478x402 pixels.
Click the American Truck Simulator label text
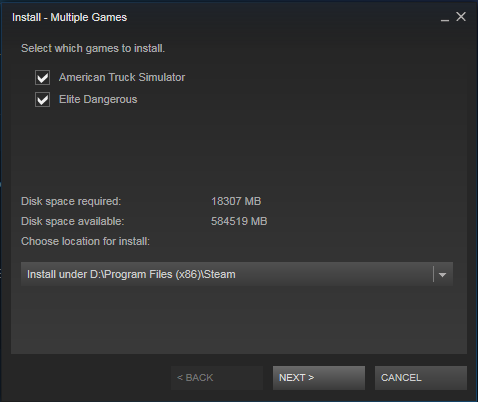click(x=122, y=77)
